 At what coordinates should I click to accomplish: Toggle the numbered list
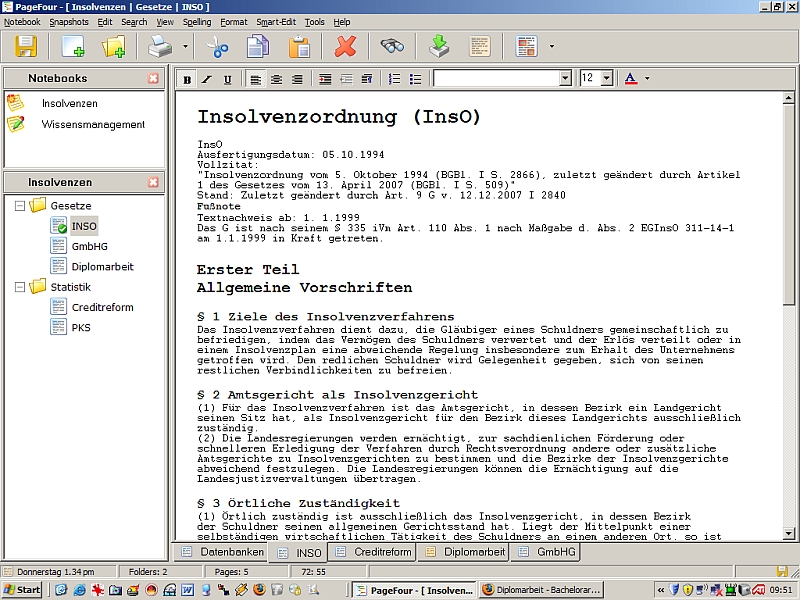[394, 79]
